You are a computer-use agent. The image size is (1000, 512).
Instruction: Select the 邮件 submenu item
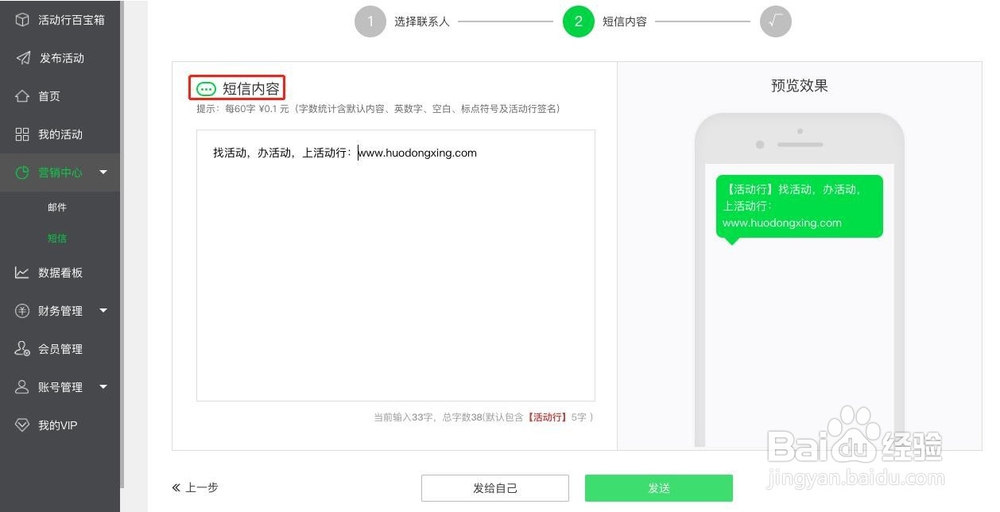point(57,207)
